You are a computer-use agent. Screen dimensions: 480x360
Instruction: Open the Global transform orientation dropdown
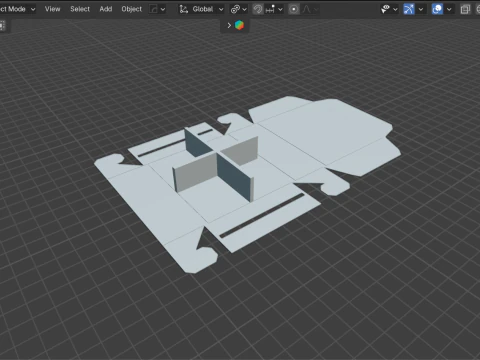[201, 9]
